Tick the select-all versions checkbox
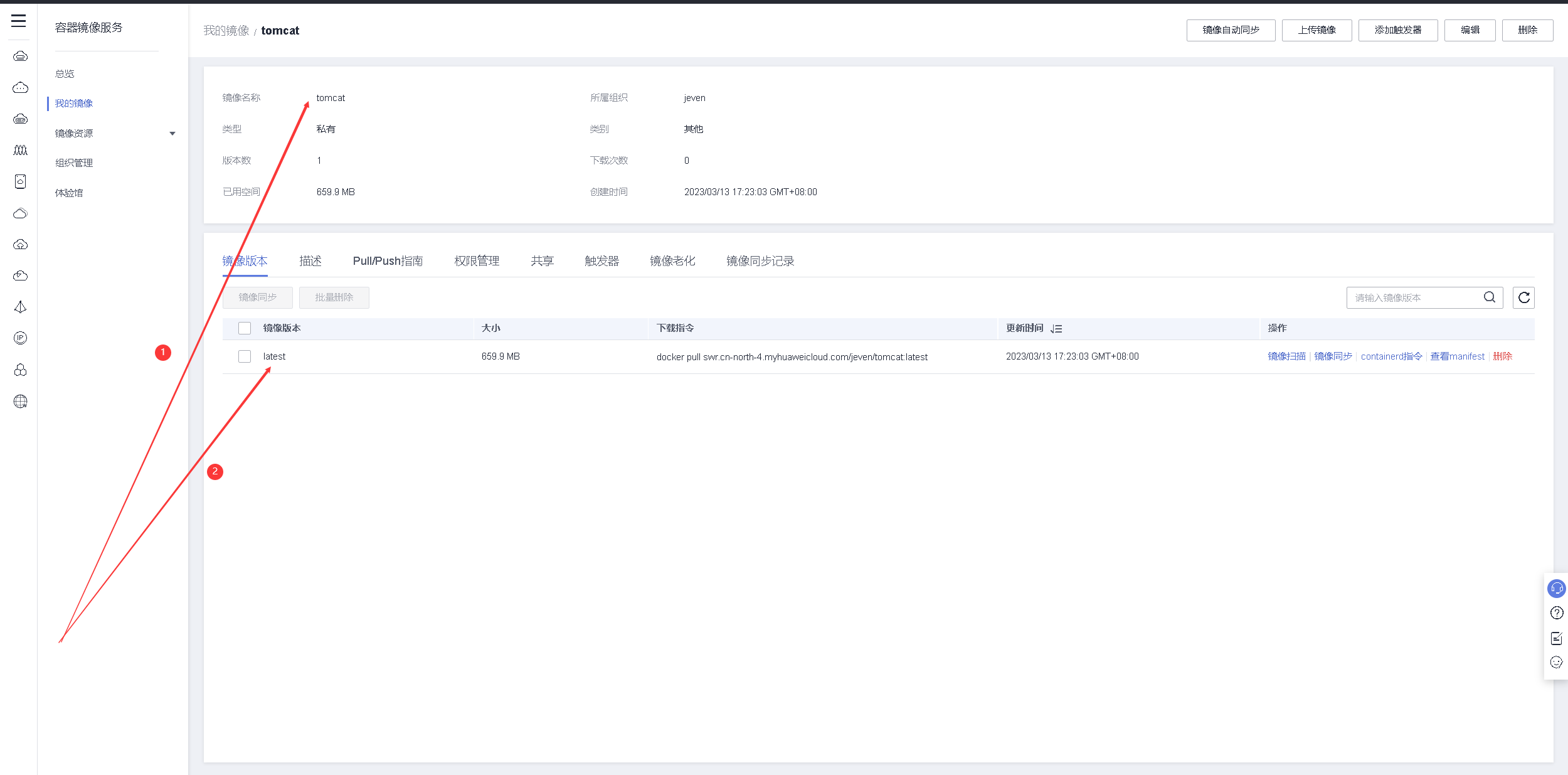The image size is (1568, 775). pyautogui.click(x=245, y=328)
